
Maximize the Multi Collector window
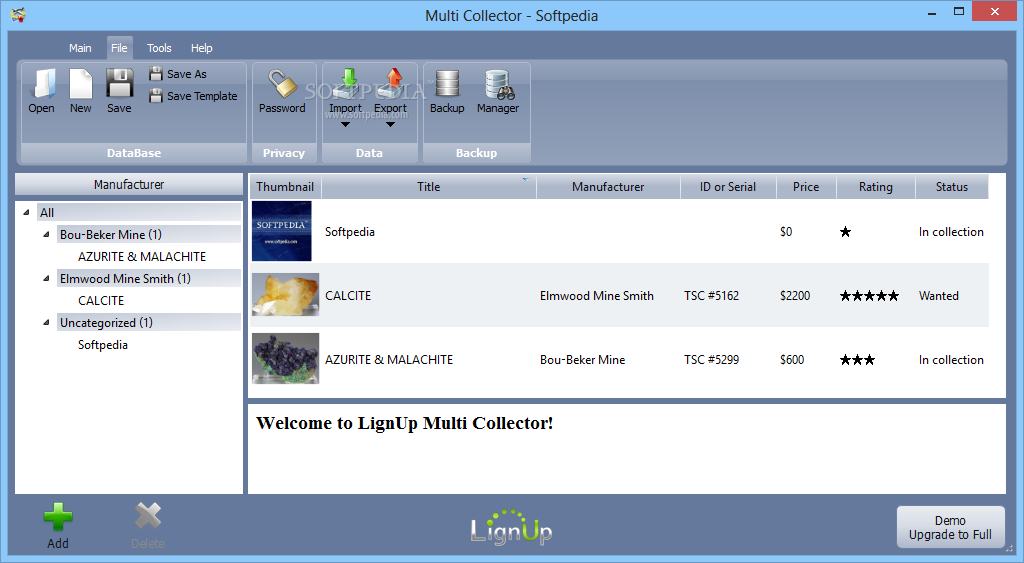[959, 11]
